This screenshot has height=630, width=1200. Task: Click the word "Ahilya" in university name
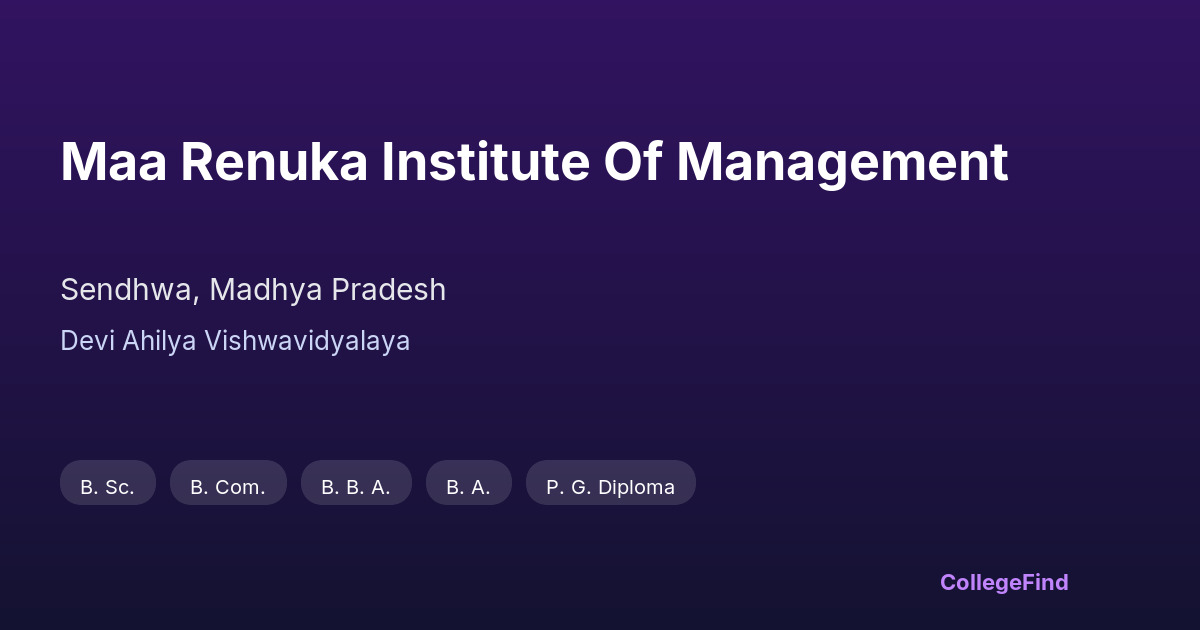click(160, 341)
